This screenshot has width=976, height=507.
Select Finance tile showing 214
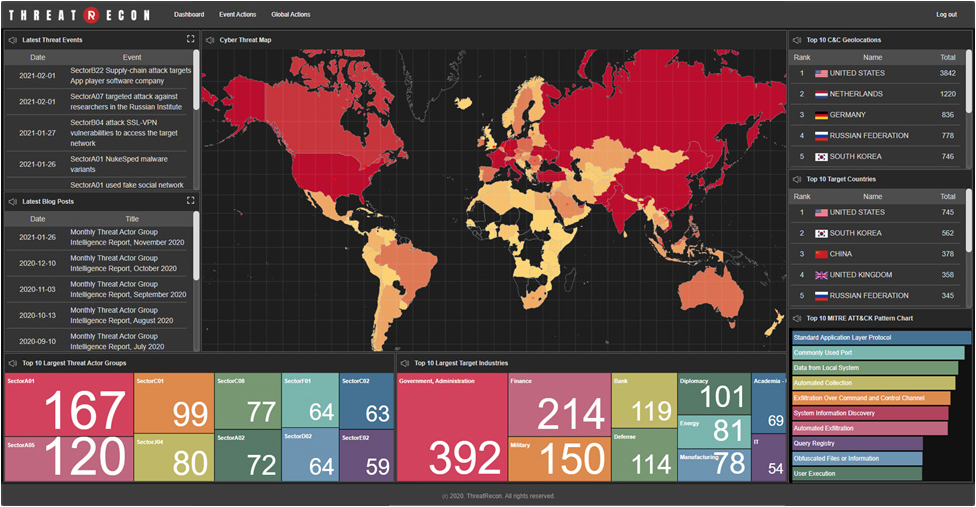559,405
